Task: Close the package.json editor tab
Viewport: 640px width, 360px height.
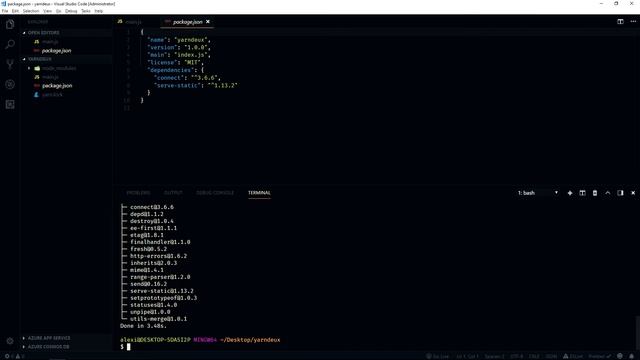Action: [x=208, y=22]
